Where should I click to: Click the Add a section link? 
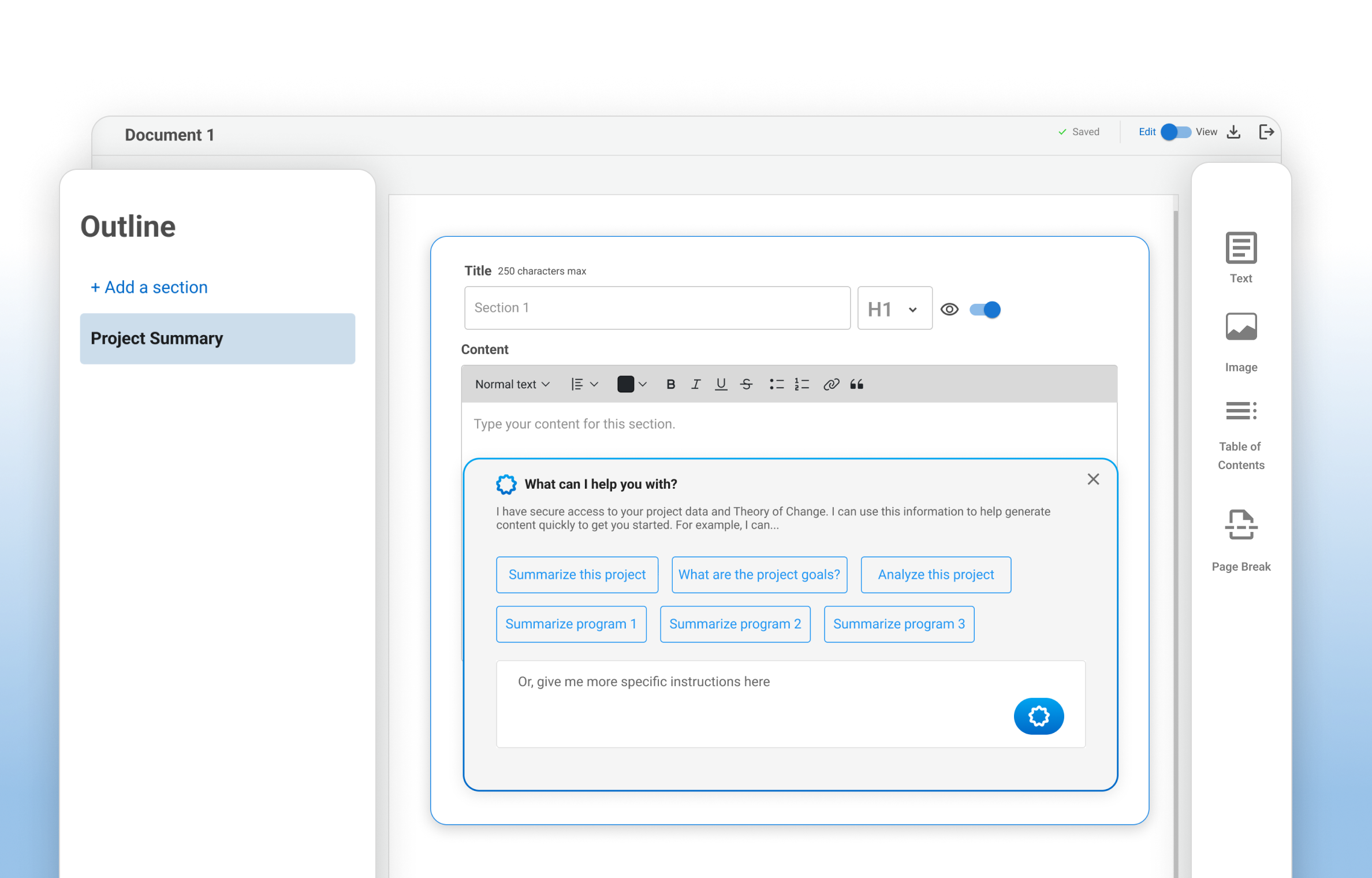(149, 287)
